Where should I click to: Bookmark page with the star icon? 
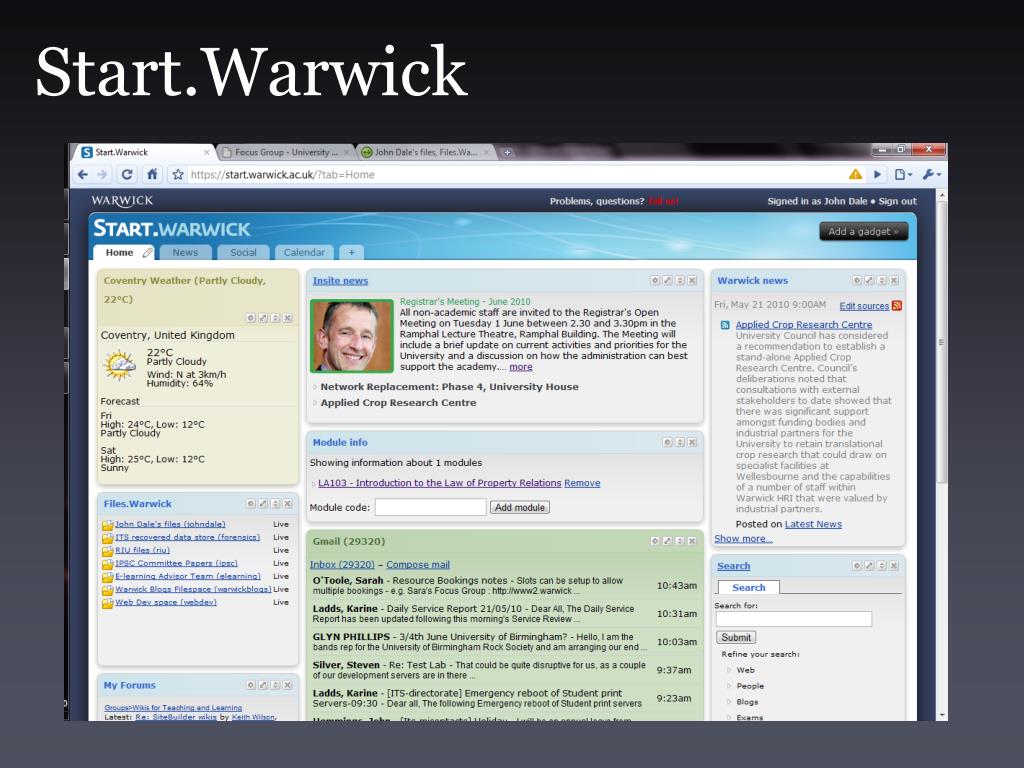(x=178, y=174)
